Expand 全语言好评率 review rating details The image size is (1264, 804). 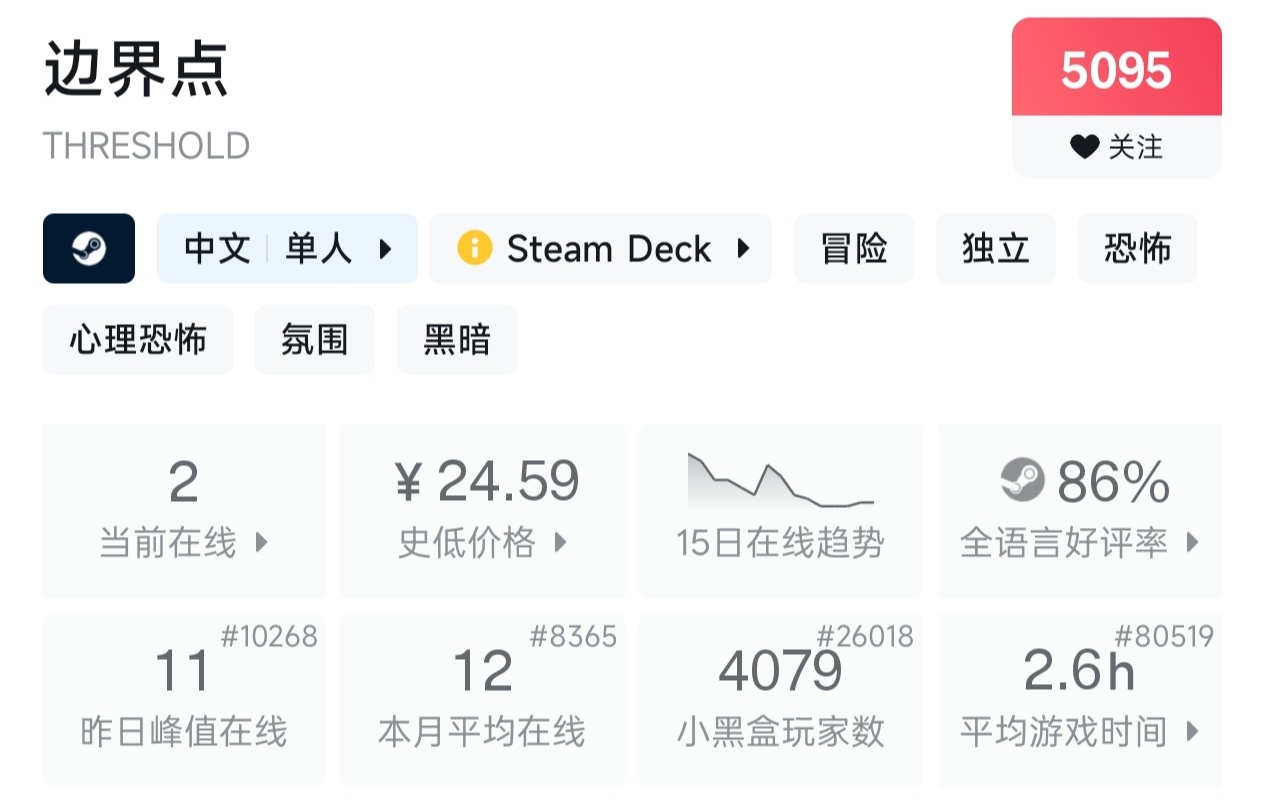1192,543
